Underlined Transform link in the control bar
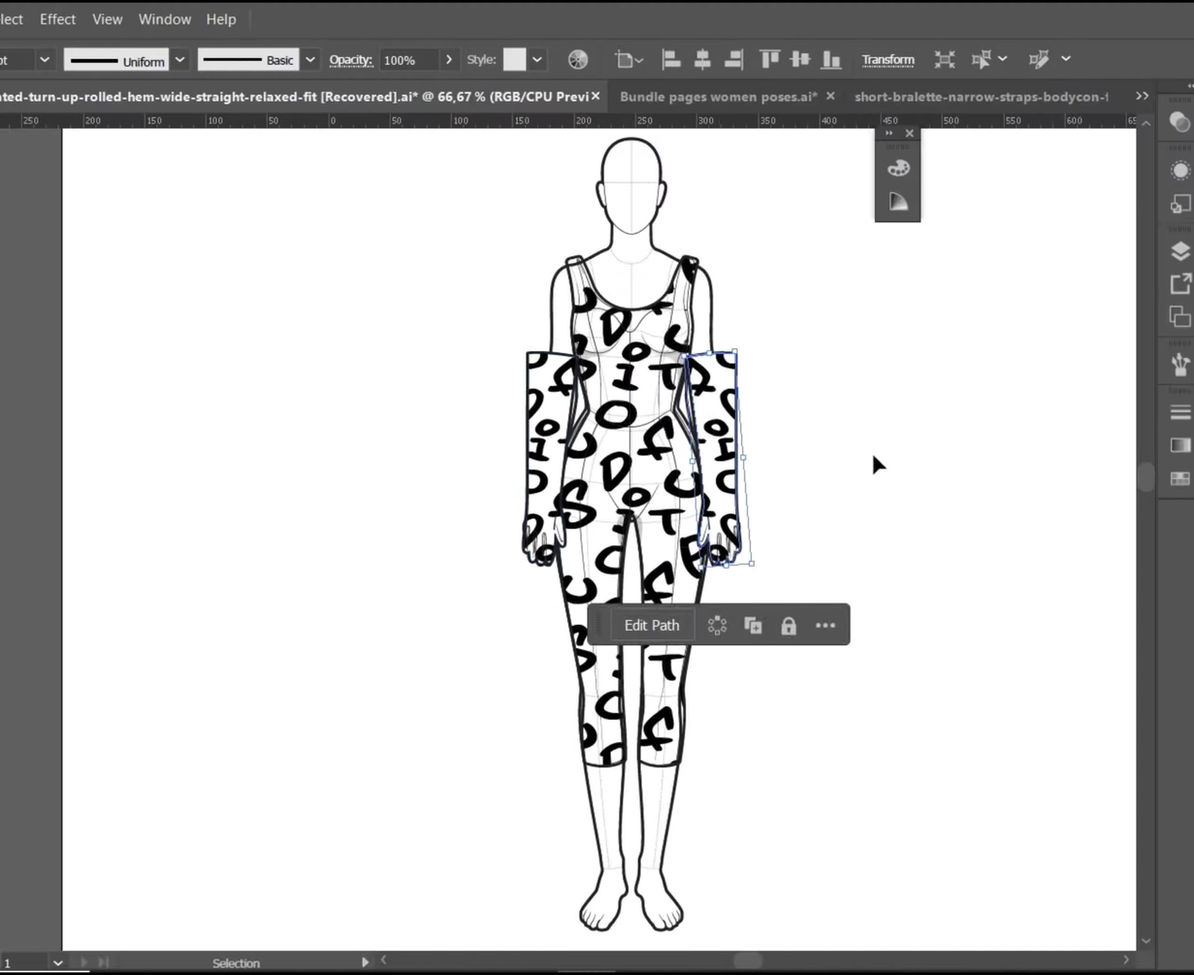The width and height of the screenshot is (1194, 975). 888,59
